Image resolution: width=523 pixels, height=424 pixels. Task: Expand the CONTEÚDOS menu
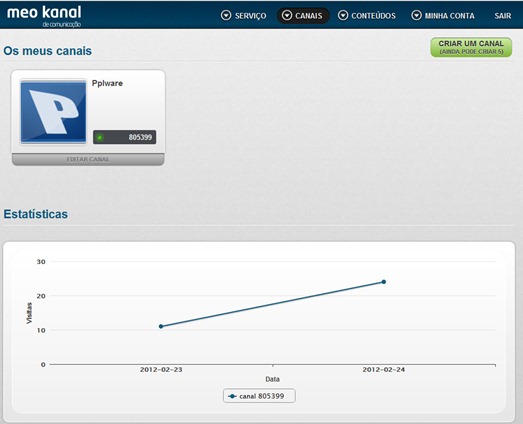pos(367,15)
